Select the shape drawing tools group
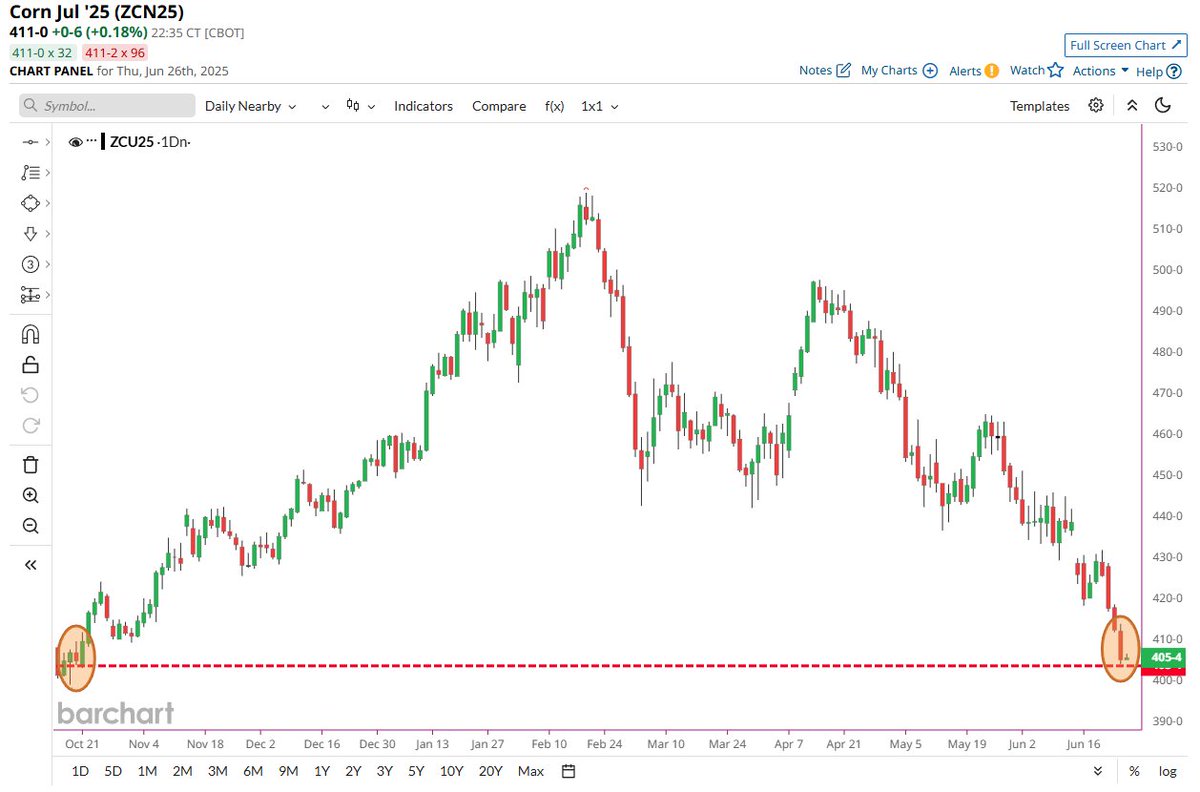1200x792 pixels. coord(31,203)
